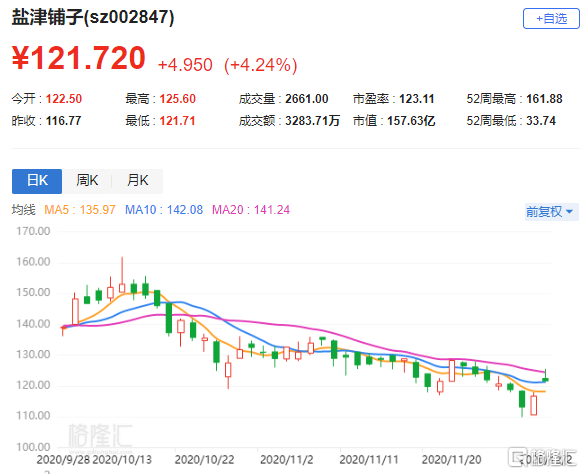583x474 pixels.
Task: Click the 最低 value 121.71
Action: click(177, 121)
